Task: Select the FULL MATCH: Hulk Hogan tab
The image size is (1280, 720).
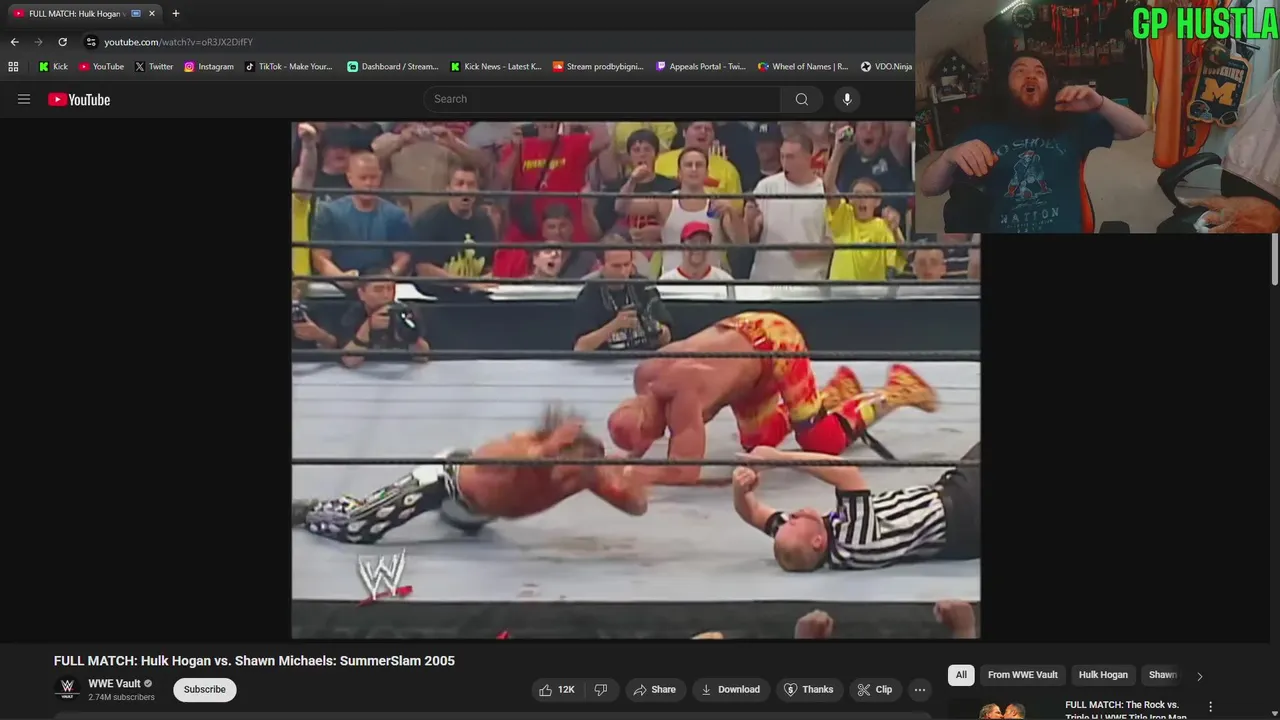Action: click(x=85, y=14)
